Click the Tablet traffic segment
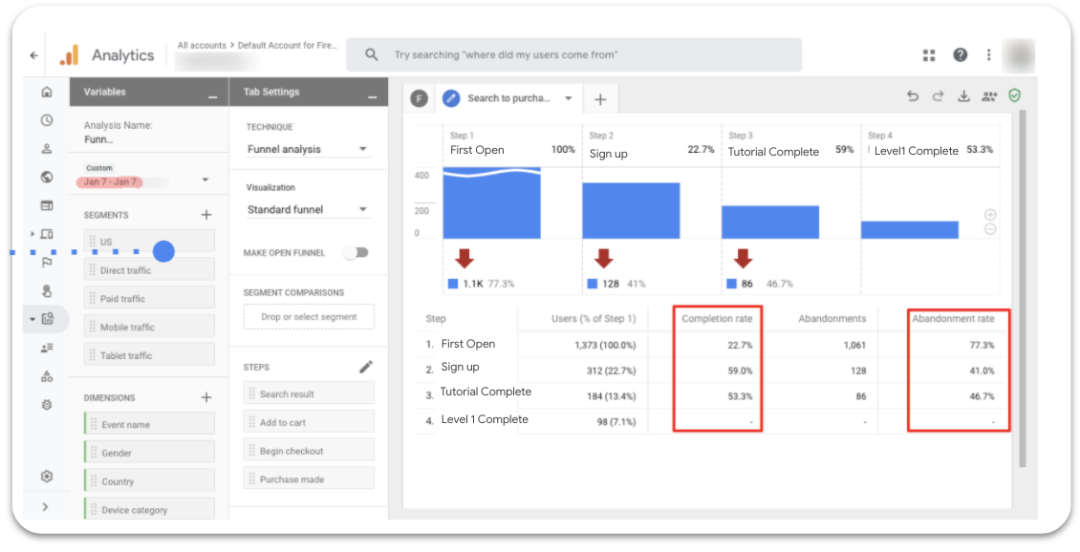The height and width of the screenshot is (552, 1080). point(149,356)
